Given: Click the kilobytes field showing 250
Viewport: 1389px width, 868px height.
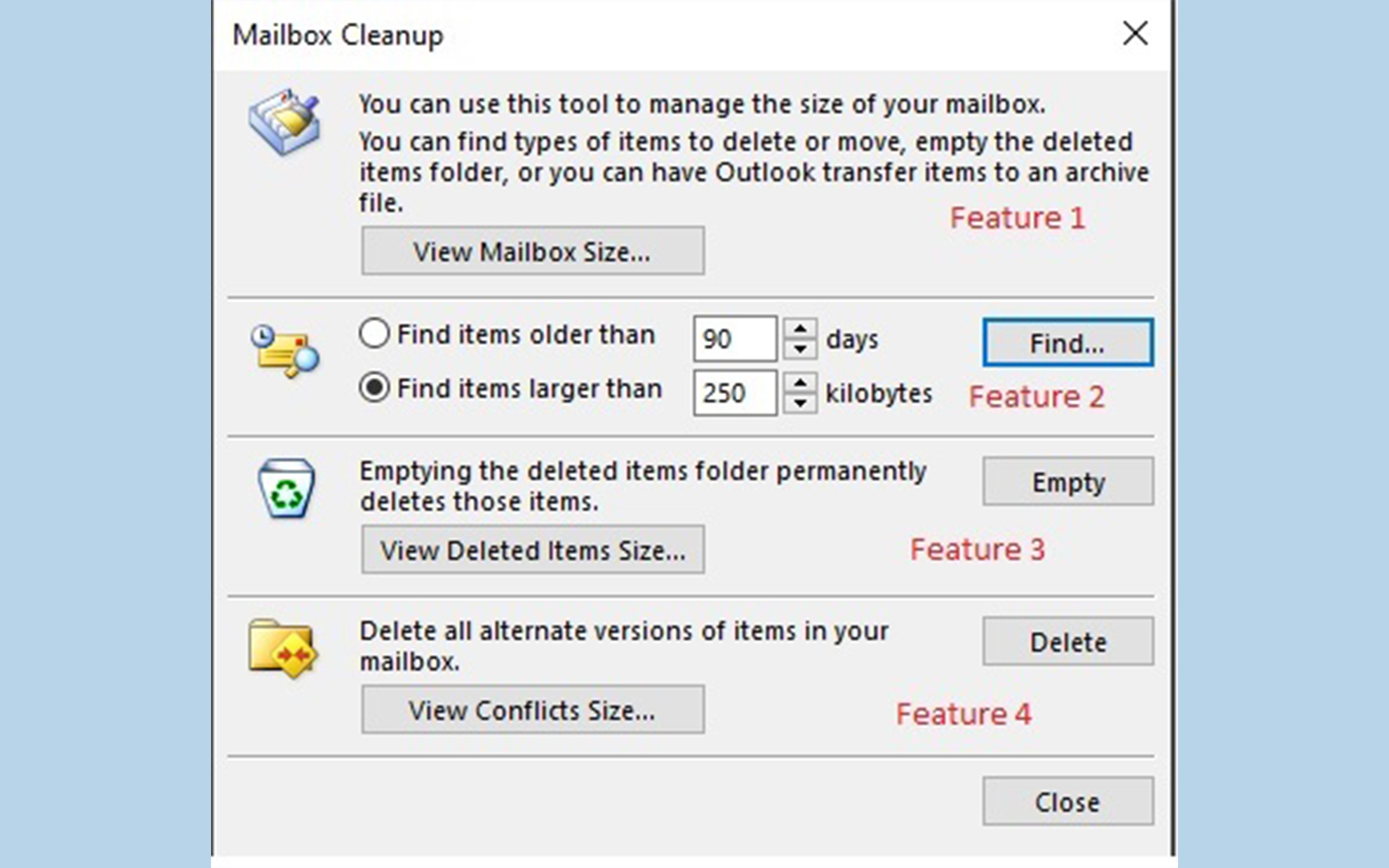Looking at the screenshot, I should 734,393.
